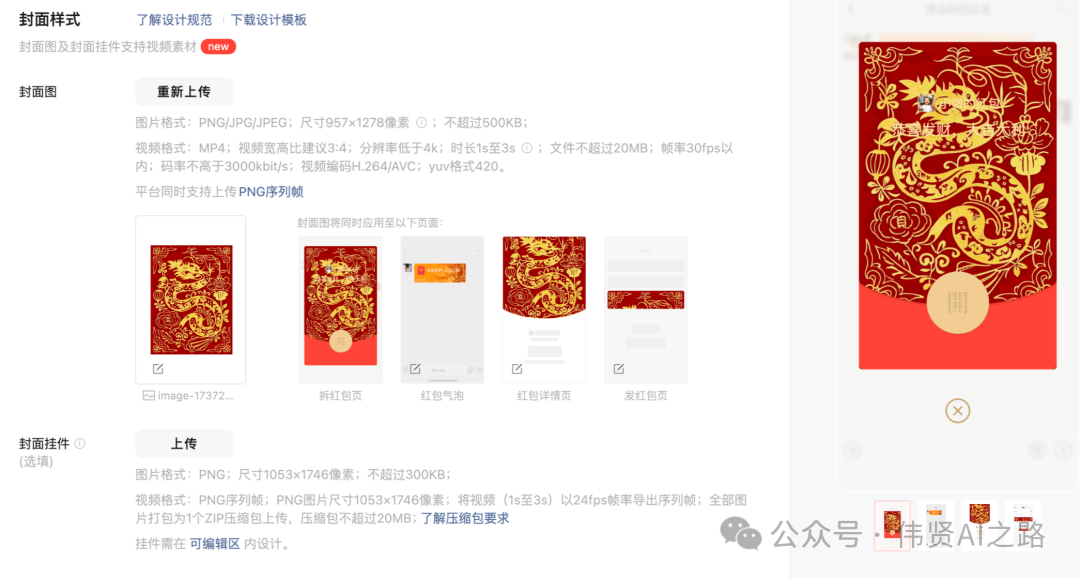This screenshot has height=578, width=1080.
Task: Open the 可编辑区 link
Action: click(215, 544)
